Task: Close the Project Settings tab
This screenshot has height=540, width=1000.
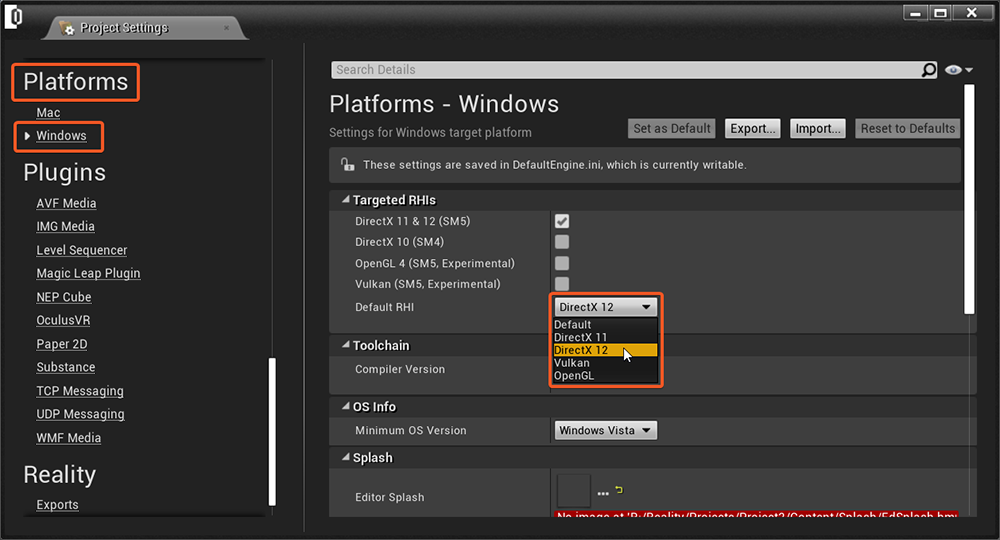Action: tap(226, 28)
